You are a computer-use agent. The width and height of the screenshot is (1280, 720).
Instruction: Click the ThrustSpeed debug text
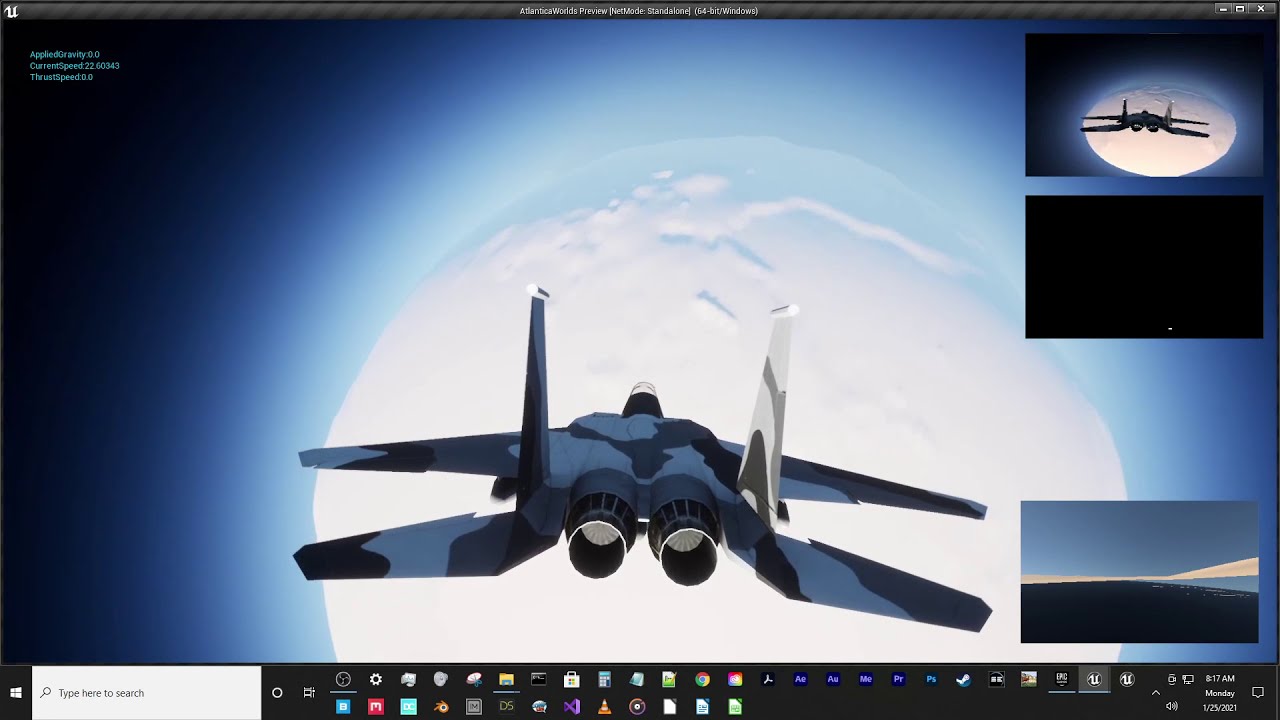(61, 77)
